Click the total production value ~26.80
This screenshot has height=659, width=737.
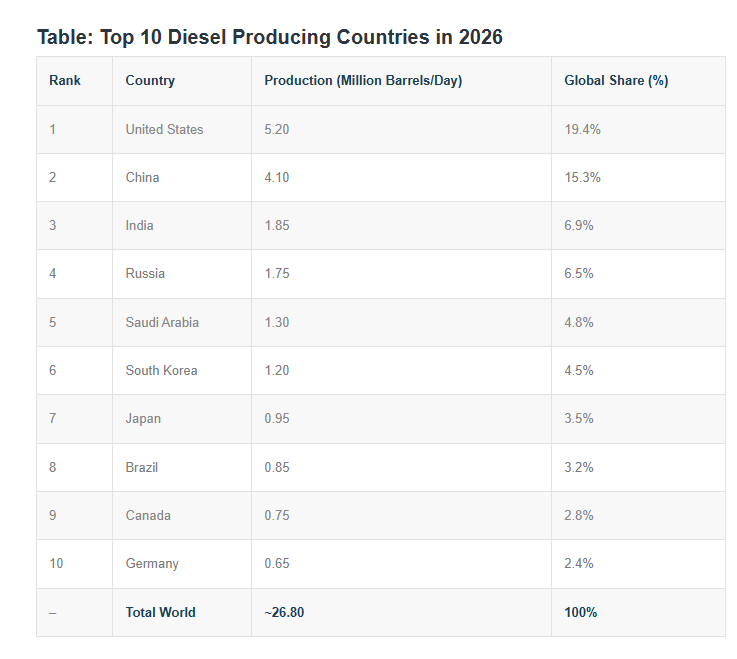pos(284,612)
